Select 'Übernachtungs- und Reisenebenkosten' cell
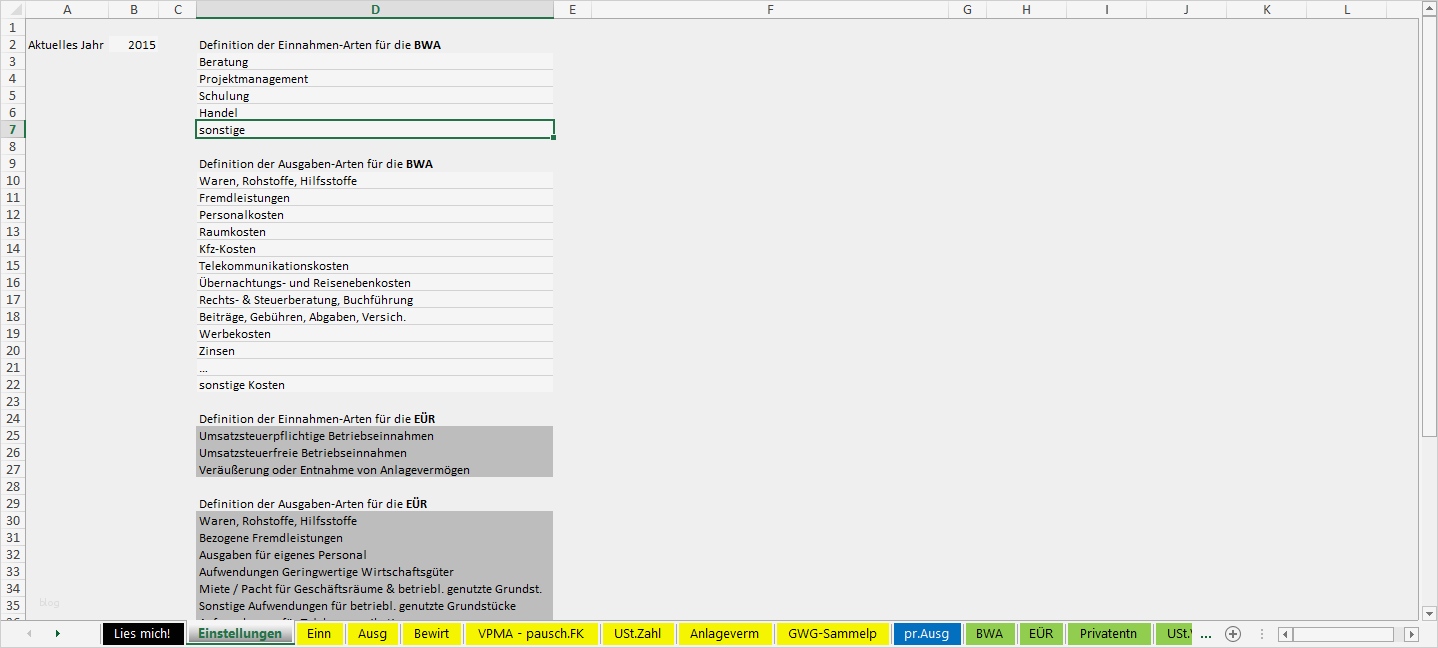Image resolution: width=1438 pixels, height=648 pixels. pyautogui.click(x=375, y=283)
